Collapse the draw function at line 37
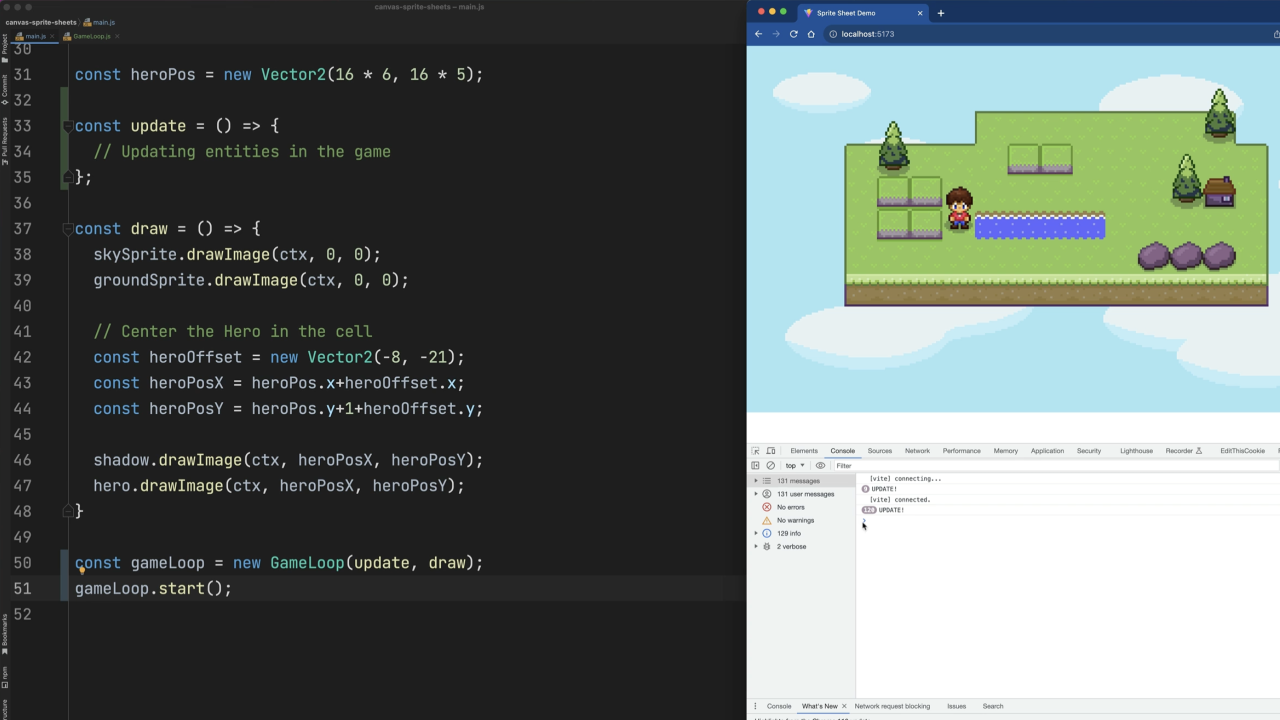This screenshot has width=1280, height=720. point(68,229)
